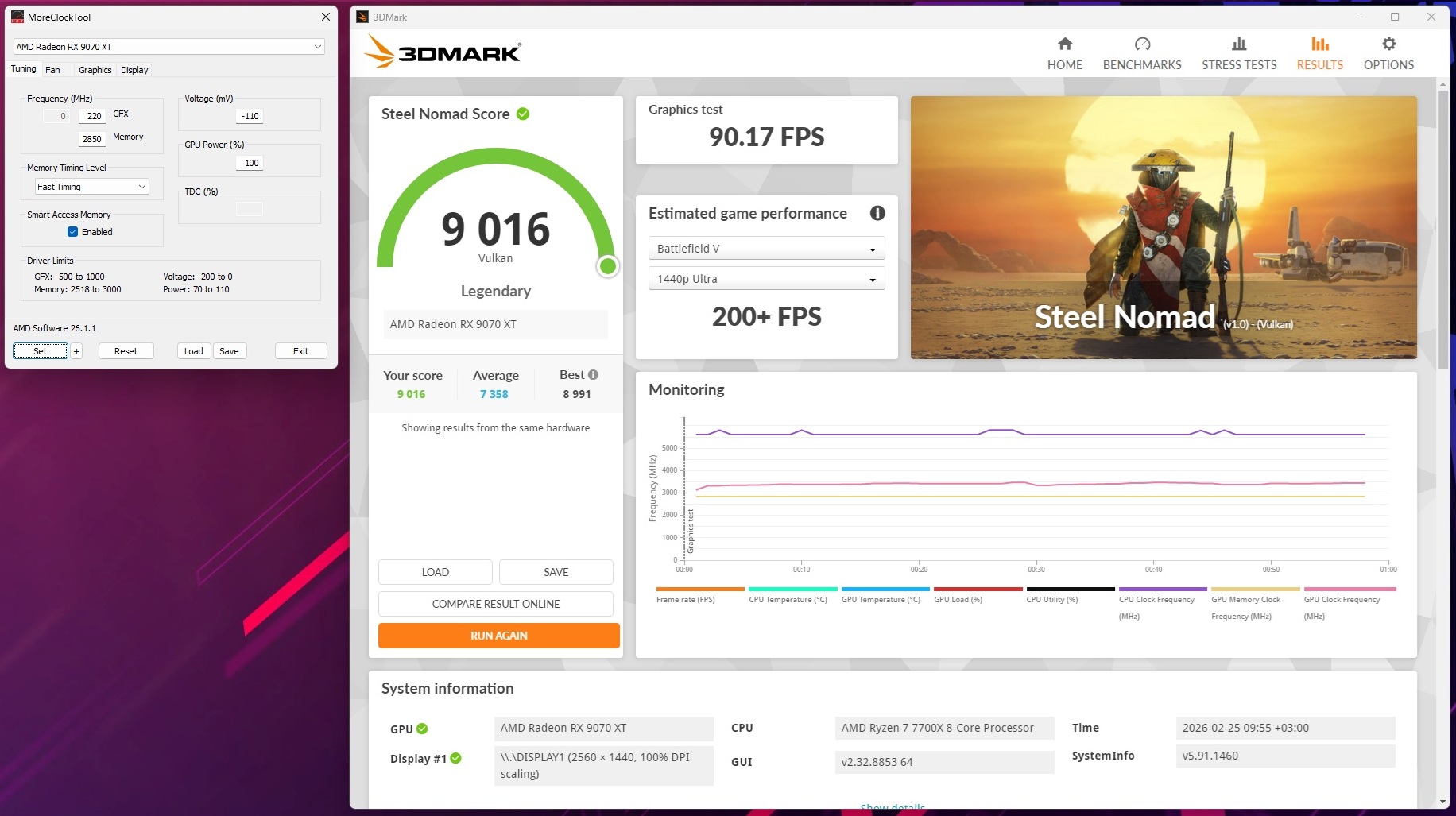Click the MoreClockTool title bar icon
Image resolution: width=1456 pixels, height=816 pixels.
(x=17, y=17)
